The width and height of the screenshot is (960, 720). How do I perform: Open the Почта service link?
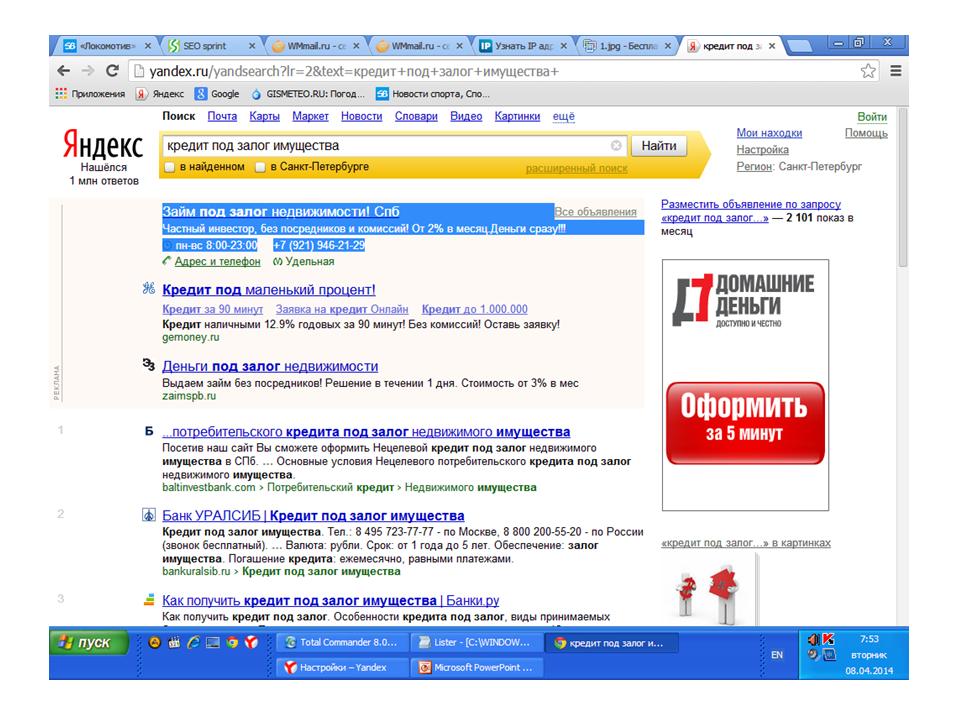222,116
